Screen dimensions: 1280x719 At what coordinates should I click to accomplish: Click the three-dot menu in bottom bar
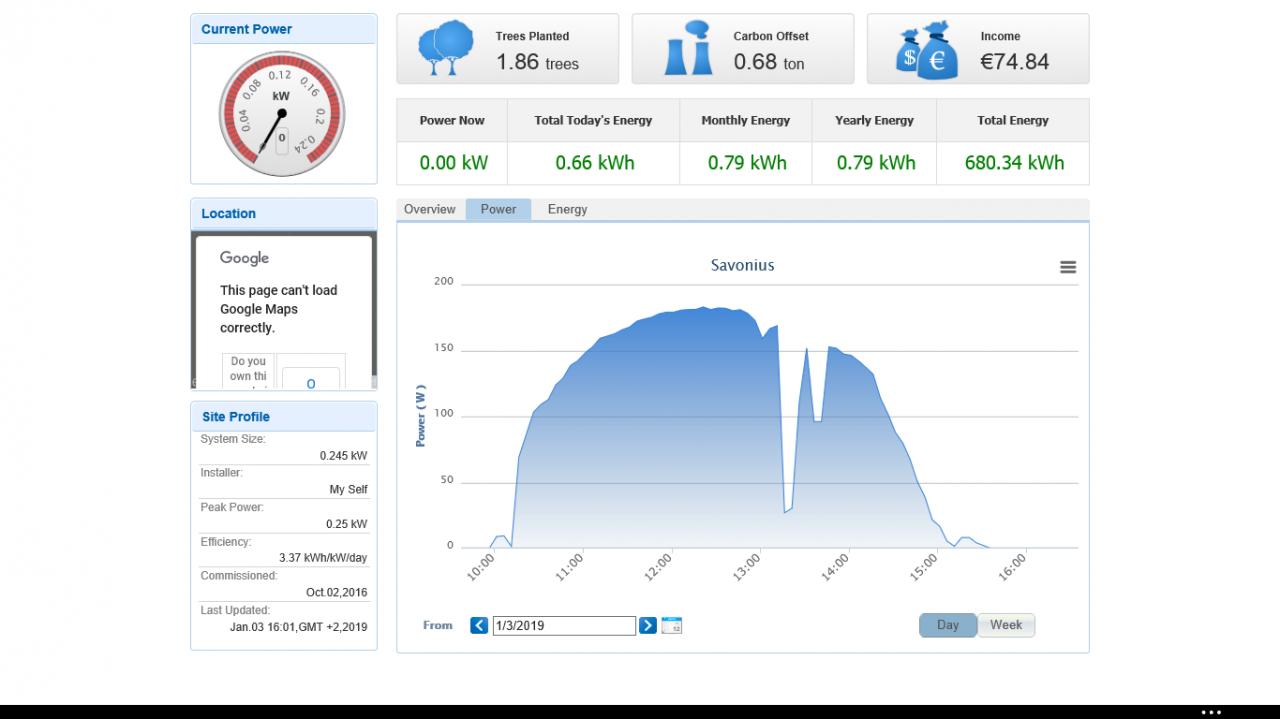tap(1211, 712)
